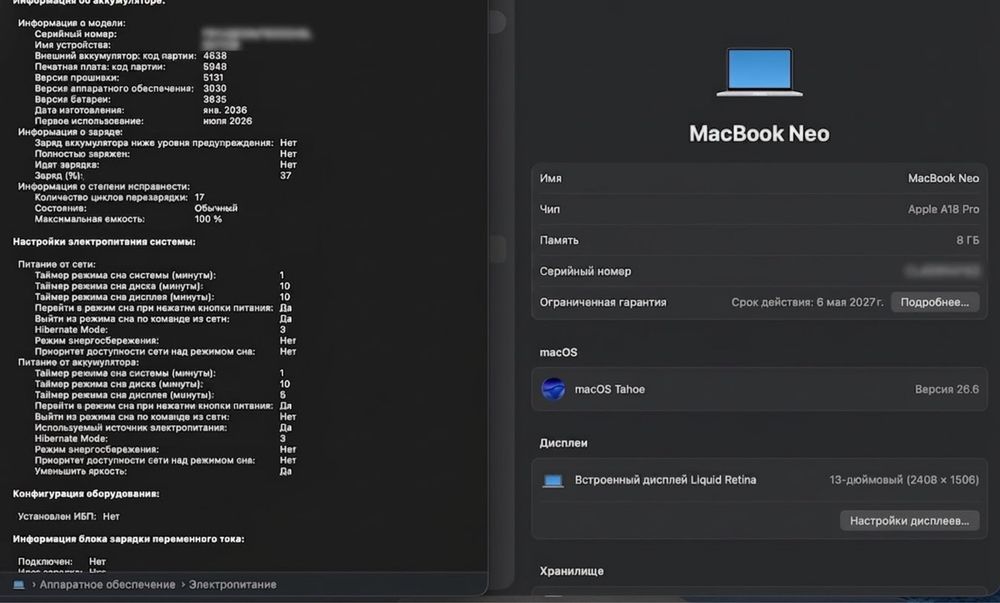Click Информация блока зарядки переменного тока heading
1000x603 pixels.
[x=128, y=539]
